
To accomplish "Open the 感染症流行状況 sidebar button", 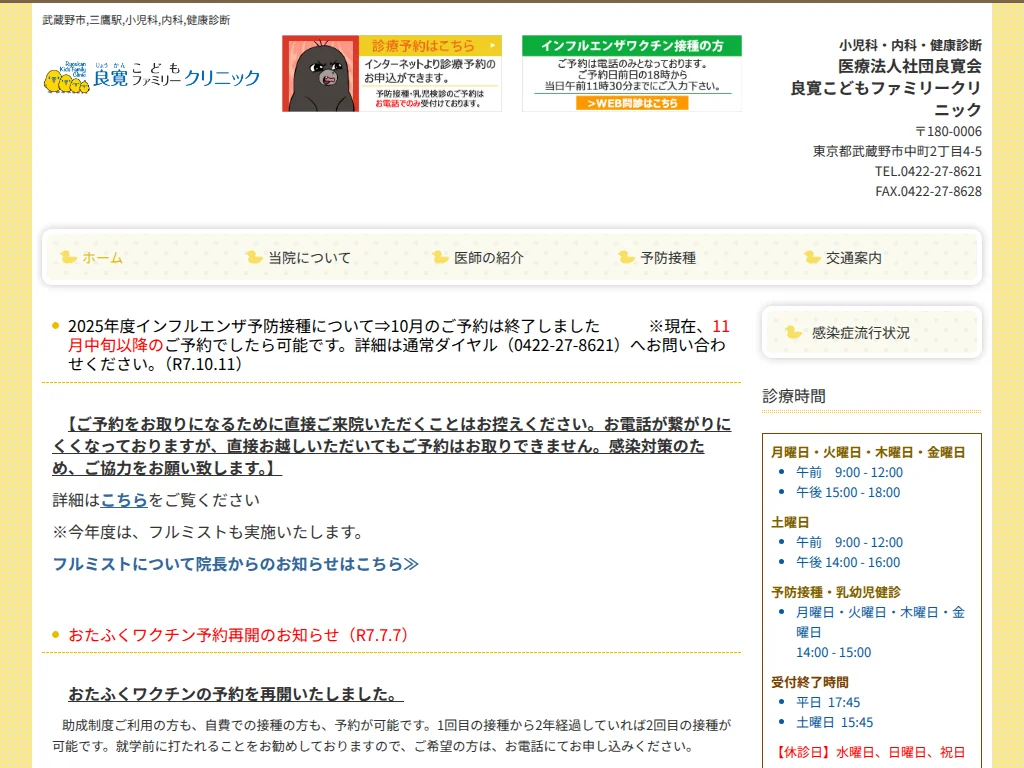I will [x=871, y=332].
